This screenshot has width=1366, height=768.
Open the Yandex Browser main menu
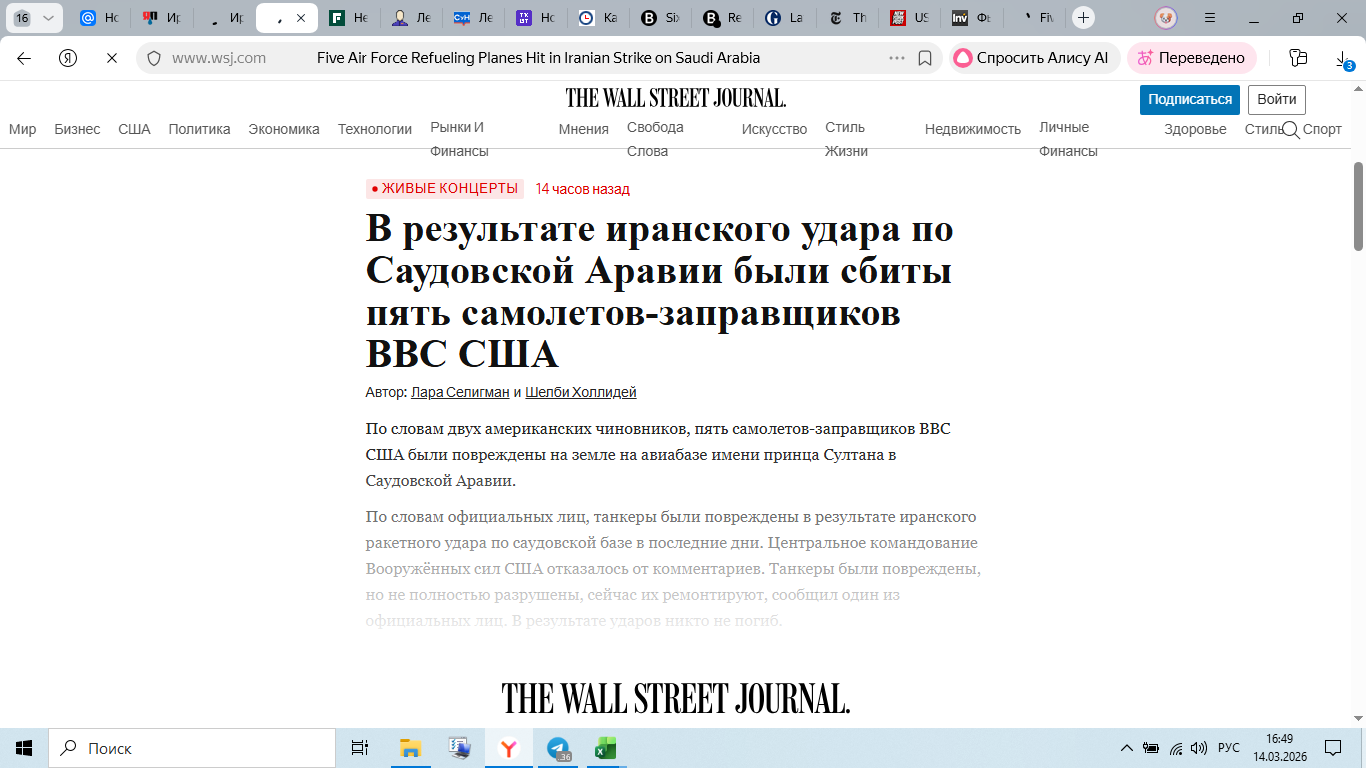coord(1210,18)
